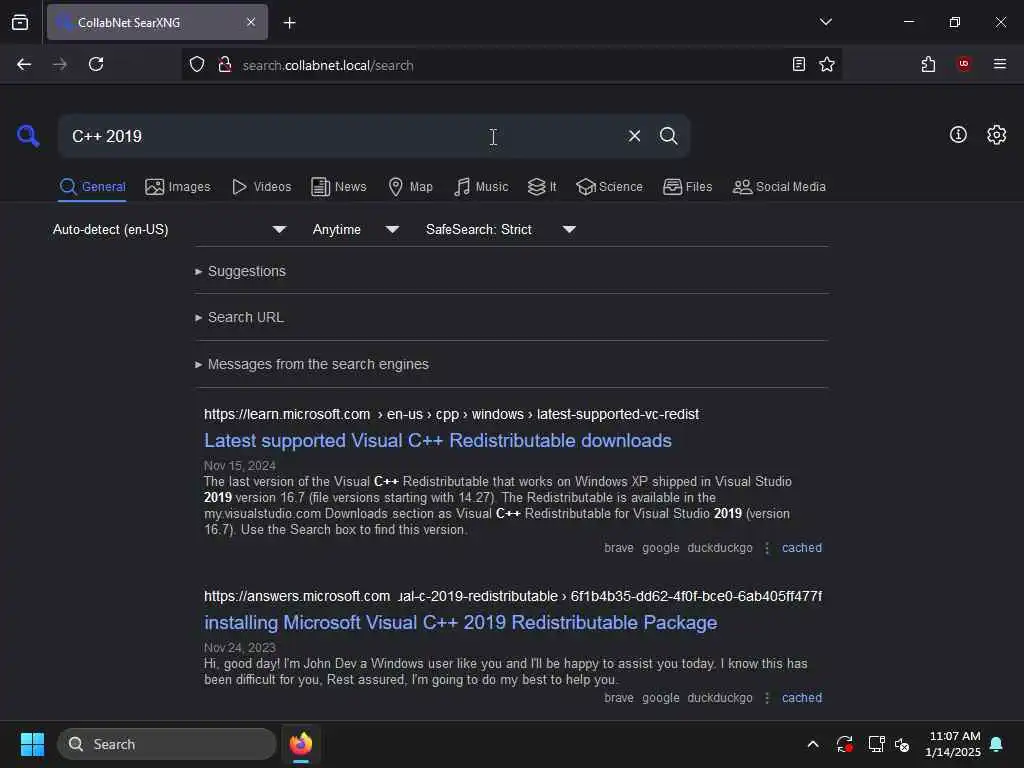Image resolution: width=1024 pixels, height=768 pixels.
Task: Bookmark this page with the star
Action: click(827, 64)
